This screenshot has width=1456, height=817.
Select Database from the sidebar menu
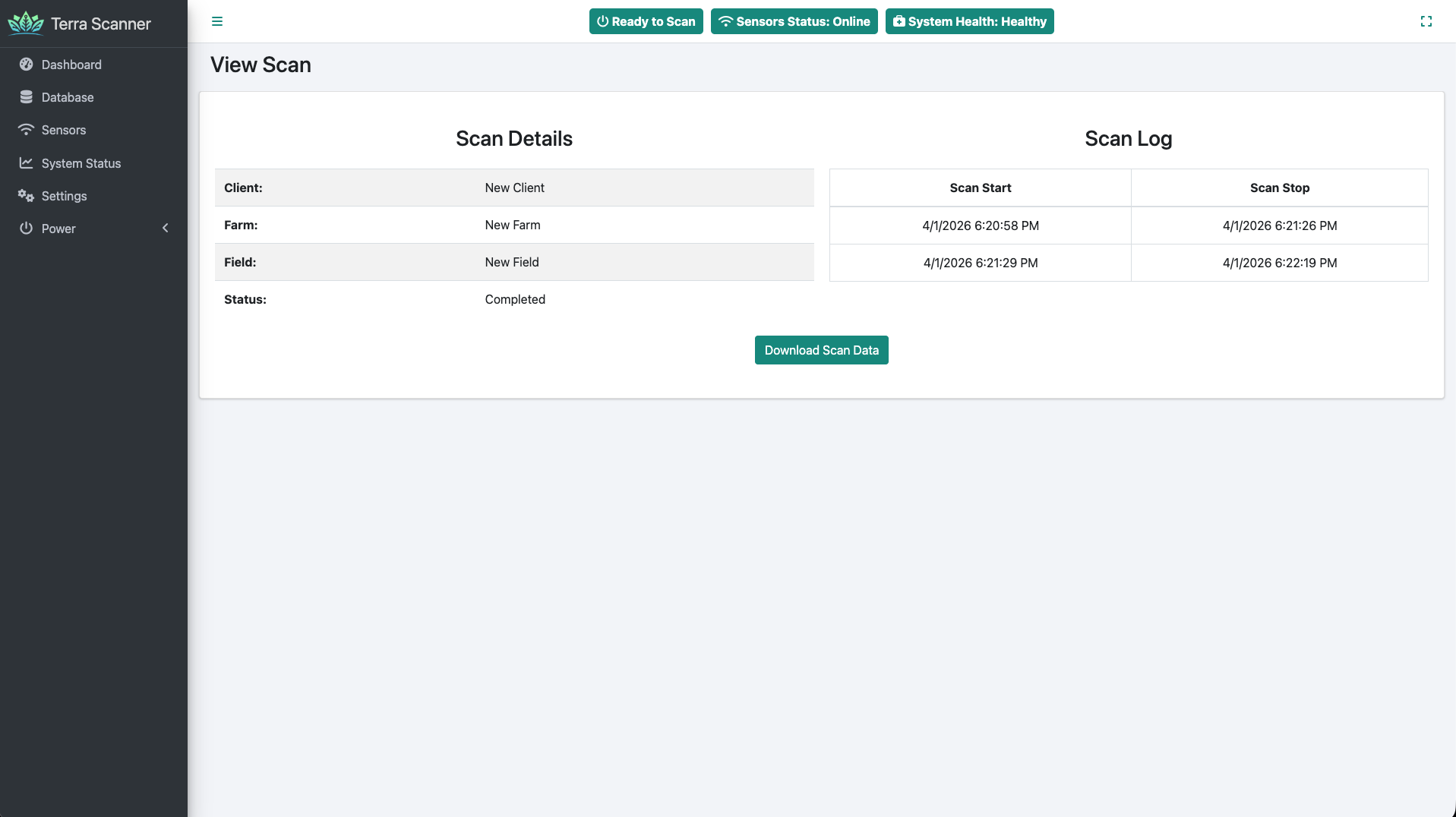pyautogui.click(x=67, y=97)
